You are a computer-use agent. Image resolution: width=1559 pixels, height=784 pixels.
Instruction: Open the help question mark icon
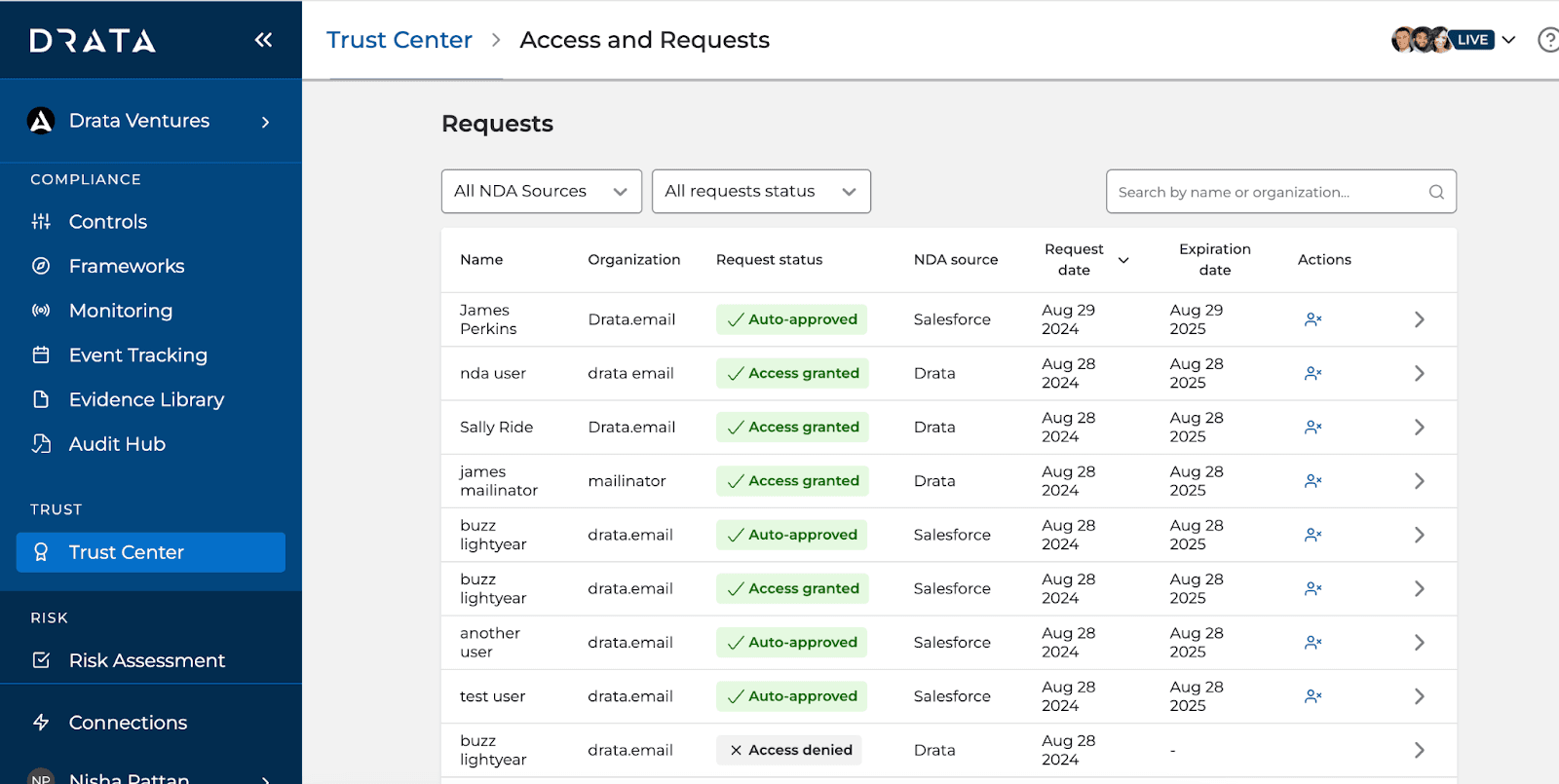[x=1547, y=40]
